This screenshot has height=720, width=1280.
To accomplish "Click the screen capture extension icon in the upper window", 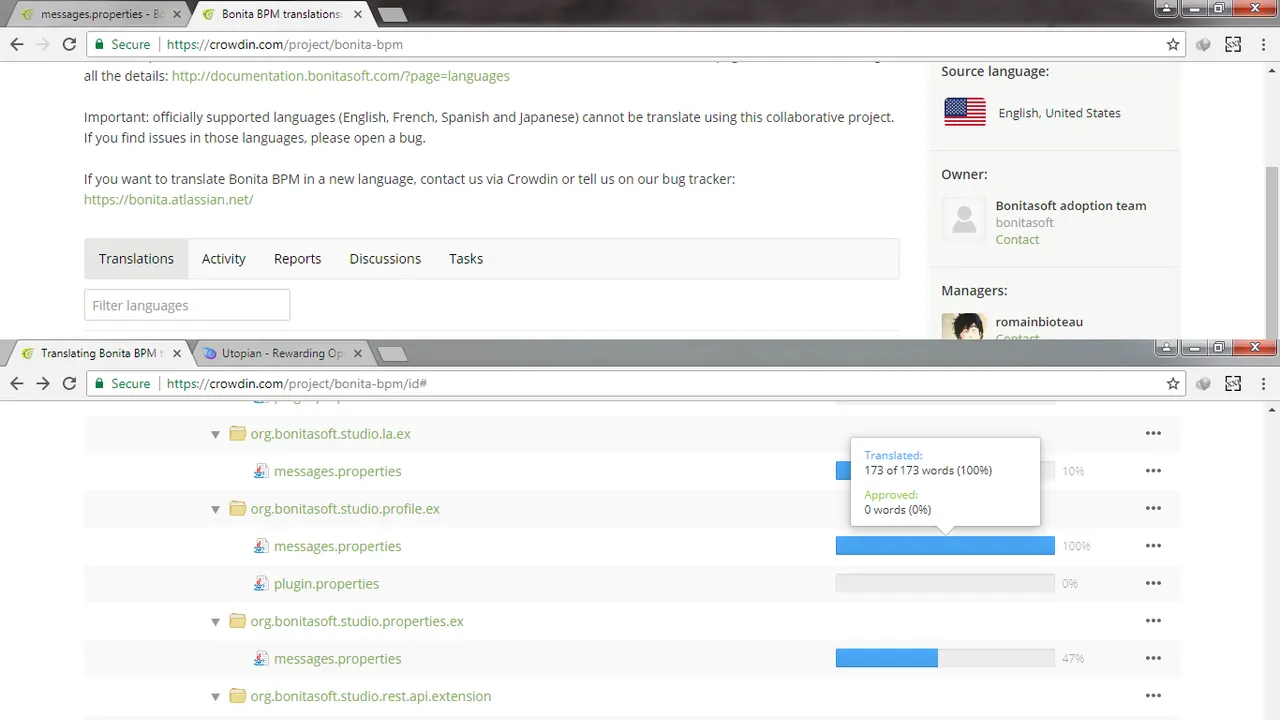I will [1233, 45].
